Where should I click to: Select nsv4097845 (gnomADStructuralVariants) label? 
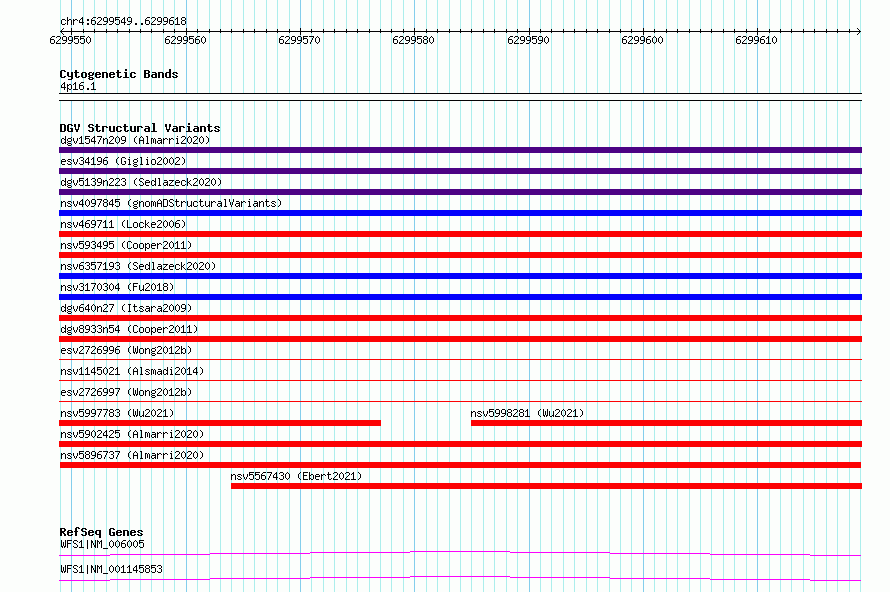click(x=171, y=203)
